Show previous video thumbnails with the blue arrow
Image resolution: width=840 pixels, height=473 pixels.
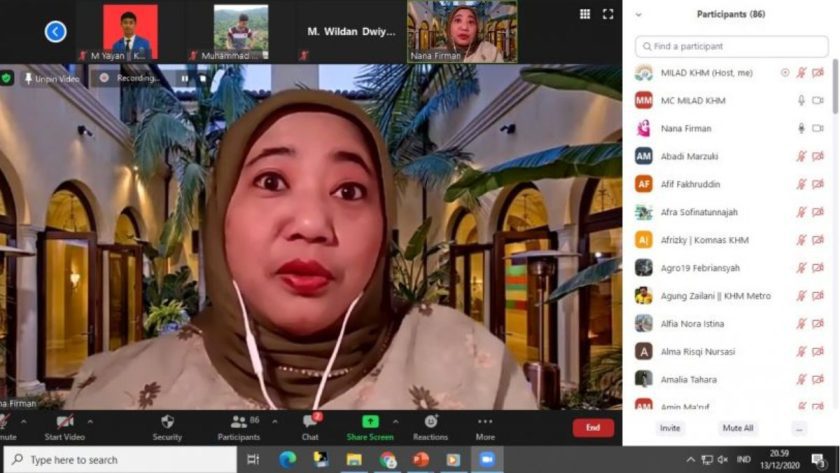click(x=55, y=32)
